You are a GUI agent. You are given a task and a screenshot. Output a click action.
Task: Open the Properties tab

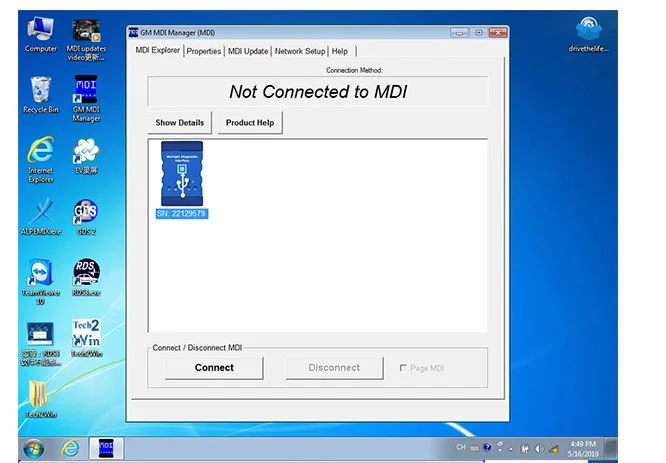click(x=204, y=51)
